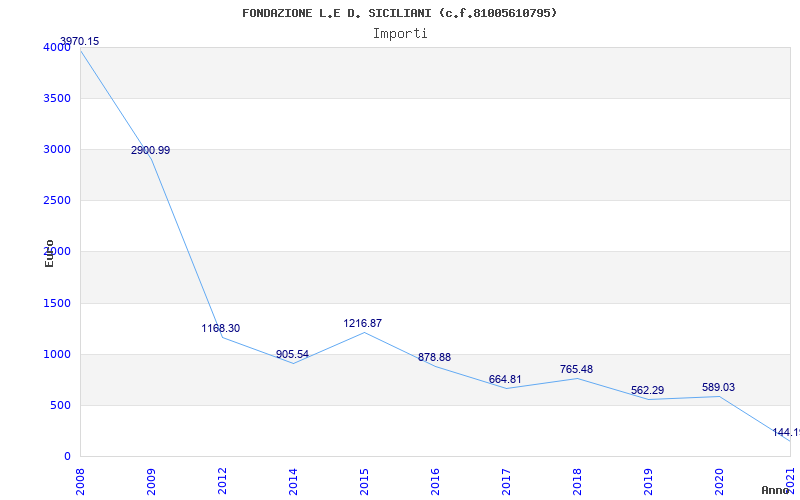Click the 664.81 data label
This screenshot has width=800, height=500.
click(505, 379)
